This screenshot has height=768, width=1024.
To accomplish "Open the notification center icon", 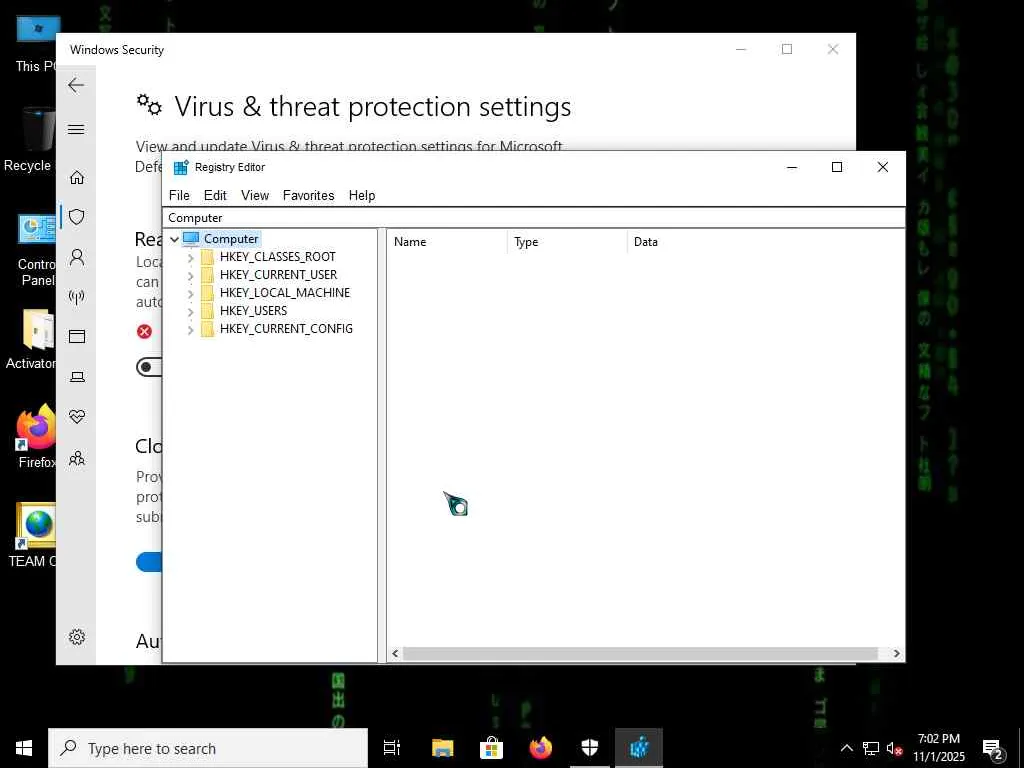I will pos(992,748).
